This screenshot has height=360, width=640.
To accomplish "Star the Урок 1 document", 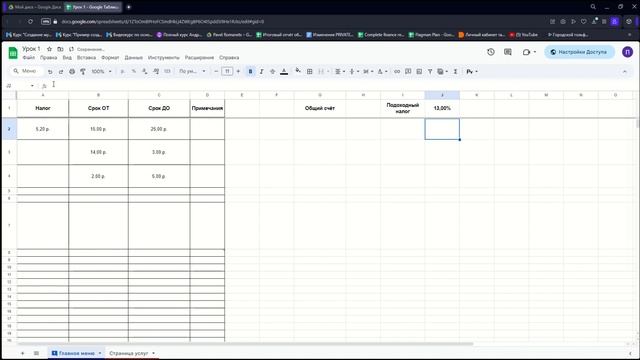I will pyautogui.click(x=49, y=49).
